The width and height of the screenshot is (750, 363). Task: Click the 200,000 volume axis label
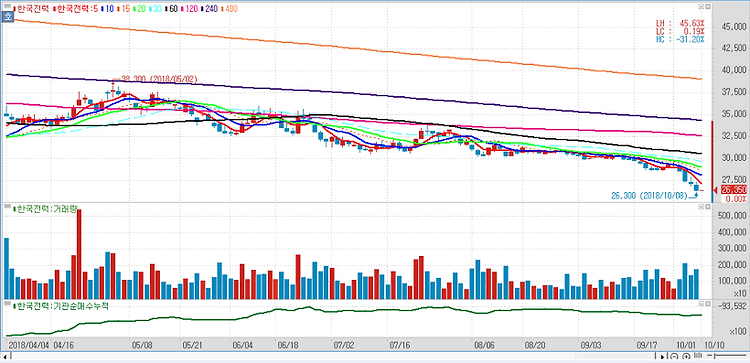tap(731, 264)
